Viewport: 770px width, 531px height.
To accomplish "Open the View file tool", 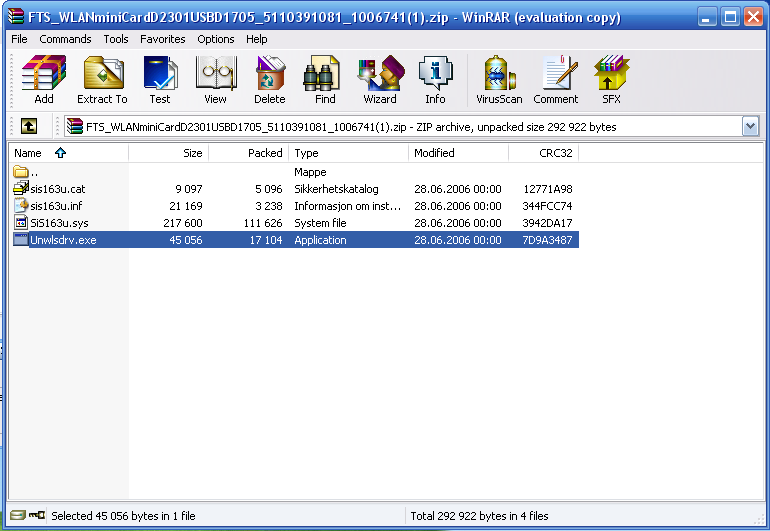I will (216, 80).
